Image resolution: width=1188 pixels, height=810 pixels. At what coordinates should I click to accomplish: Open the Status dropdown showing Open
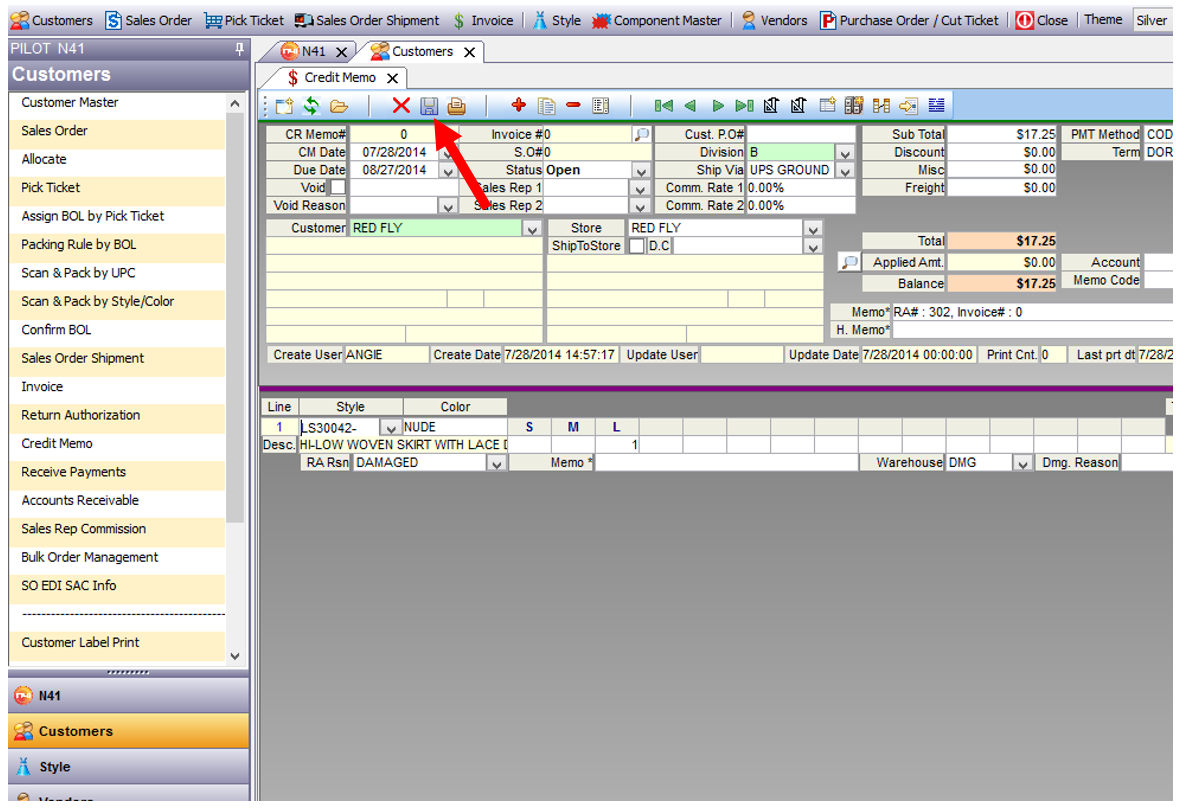641,171
